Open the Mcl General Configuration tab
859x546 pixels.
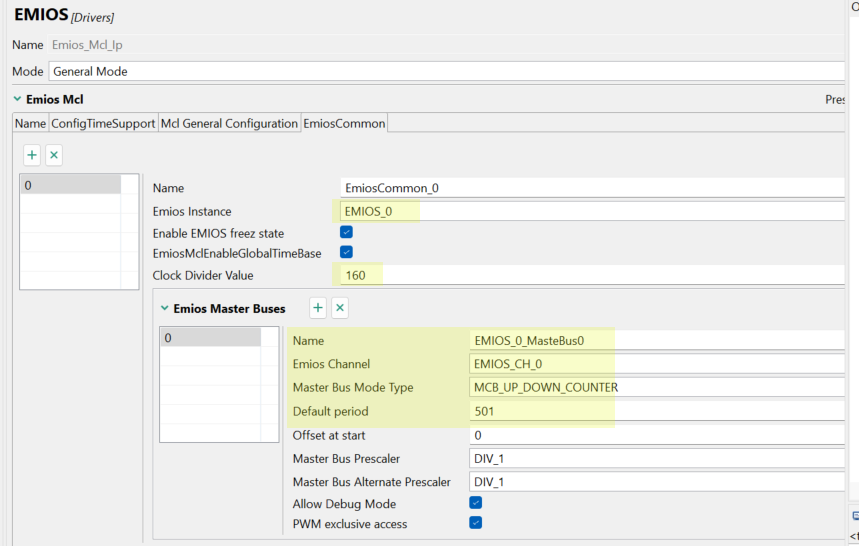(x=229, y=123)
